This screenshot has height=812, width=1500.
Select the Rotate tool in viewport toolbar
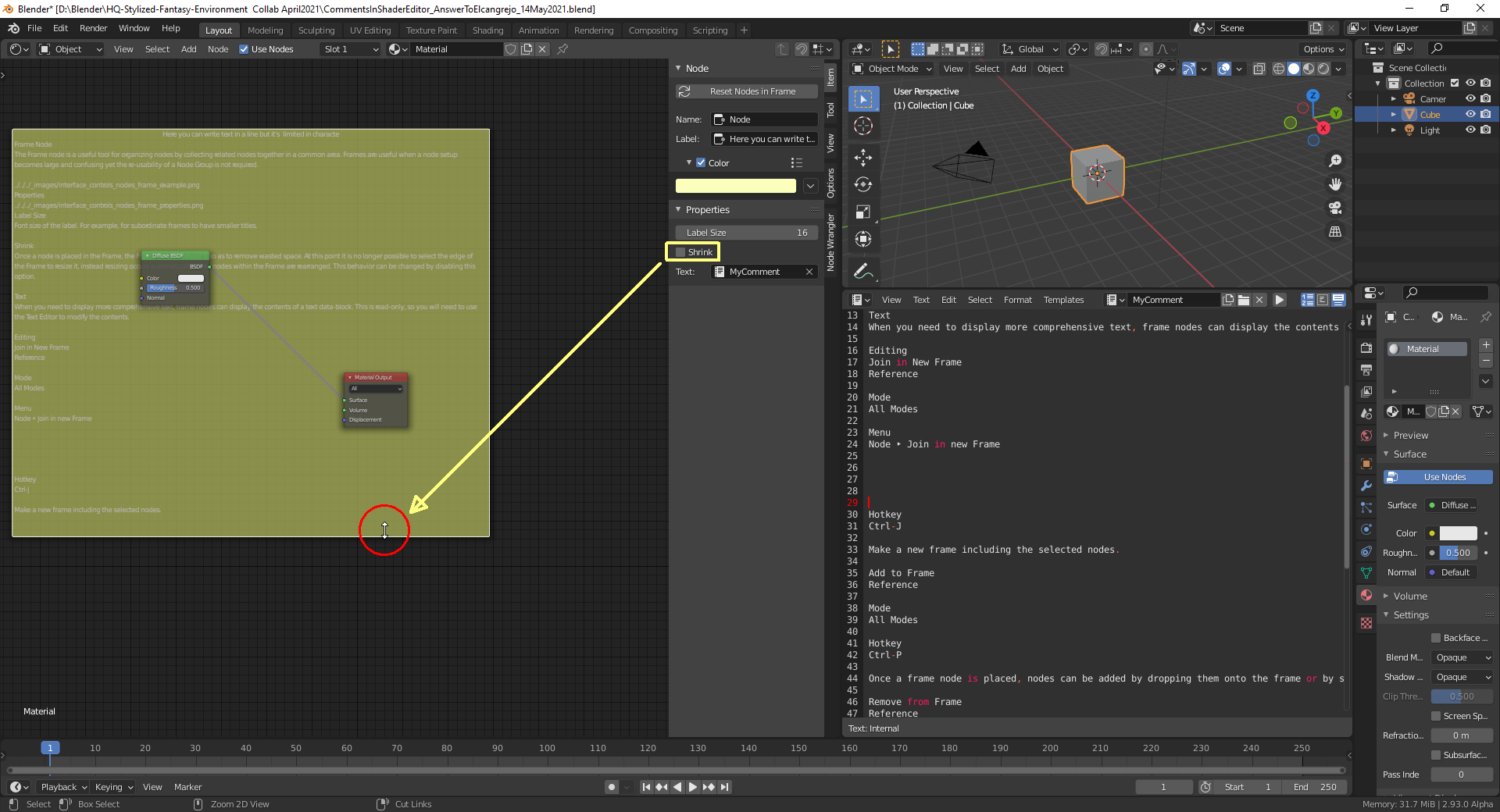[863, 185]
